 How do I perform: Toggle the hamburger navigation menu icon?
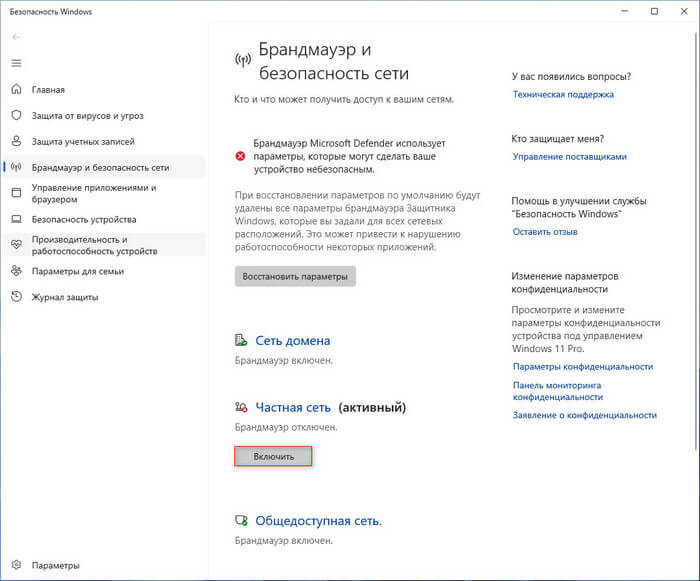coord(16,63)
